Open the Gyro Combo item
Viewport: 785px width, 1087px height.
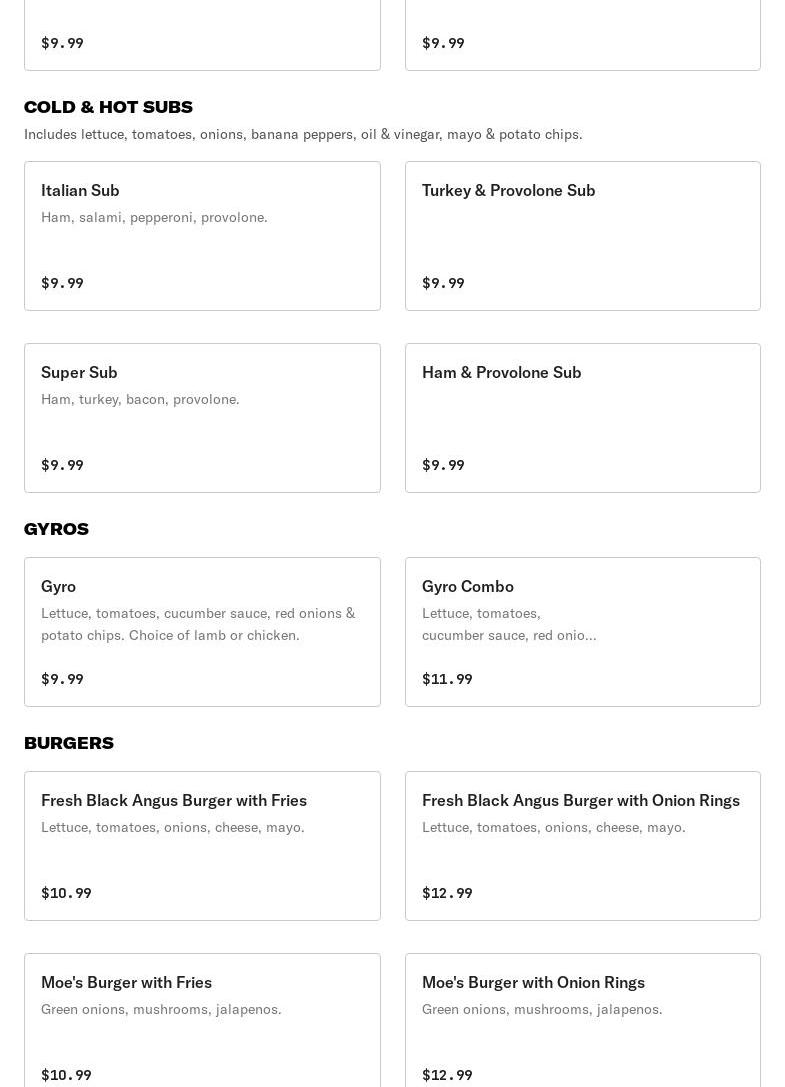tap(468, 586)
